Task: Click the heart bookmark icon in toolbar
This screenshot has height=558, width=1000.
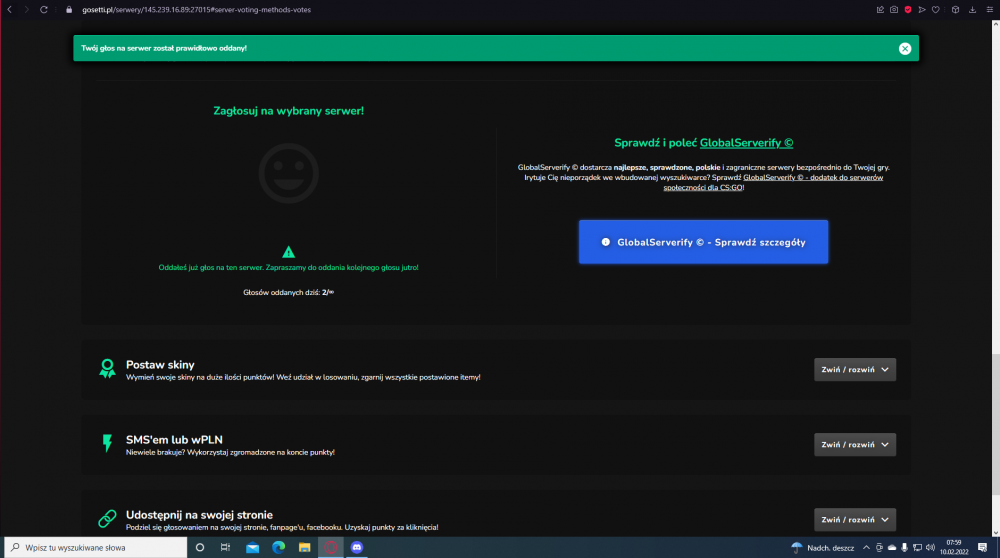Action: click(x=936, y=10)
